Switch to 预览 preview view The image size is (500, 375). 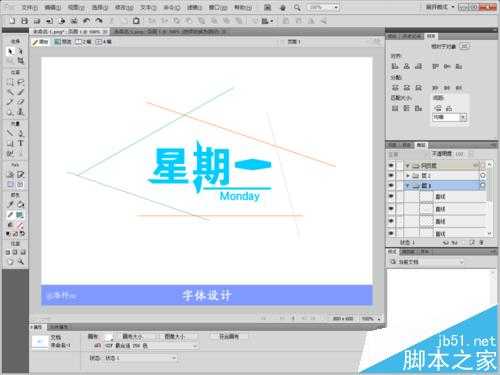[x=63, y=42]
